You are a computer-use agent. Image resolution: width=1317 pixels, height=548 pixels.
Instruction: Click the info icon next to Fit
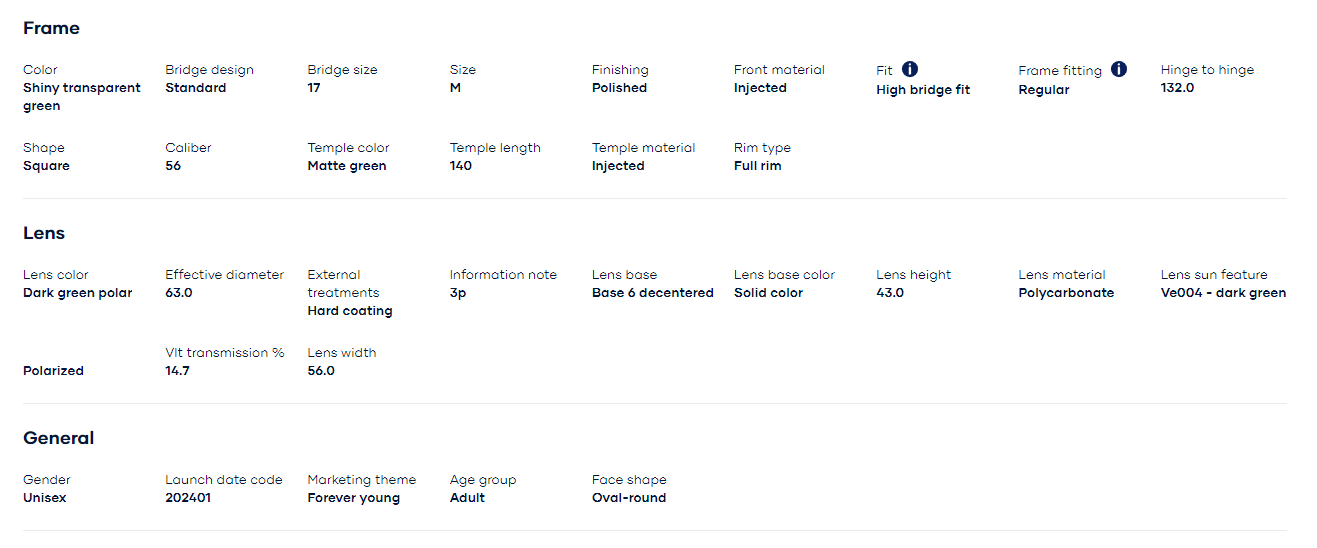(x=910, y=69)
